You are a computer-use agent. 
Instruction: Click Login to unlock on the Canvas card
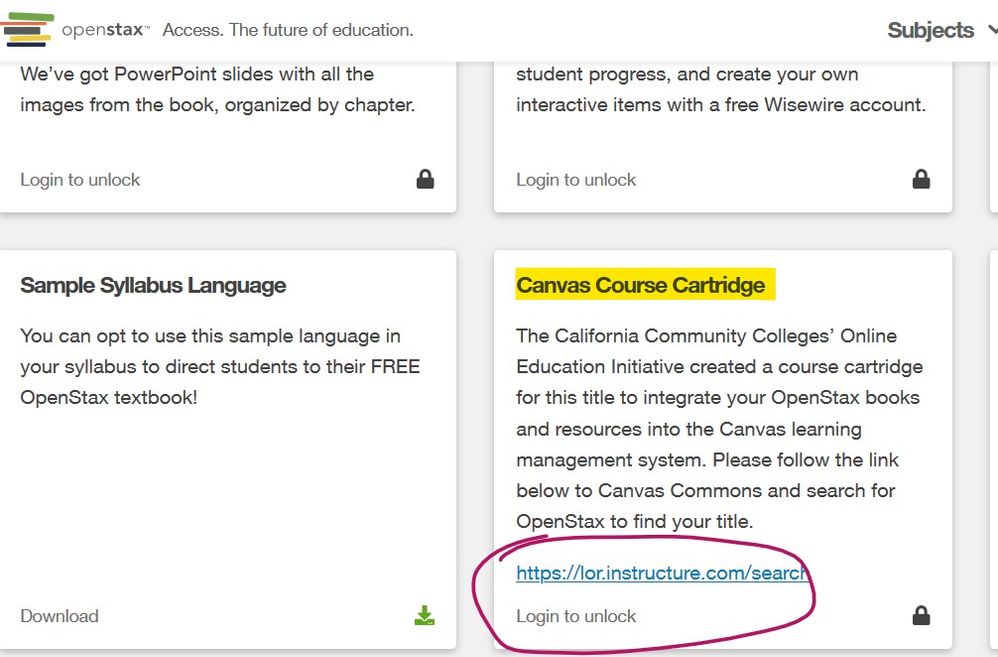point(576,616)
